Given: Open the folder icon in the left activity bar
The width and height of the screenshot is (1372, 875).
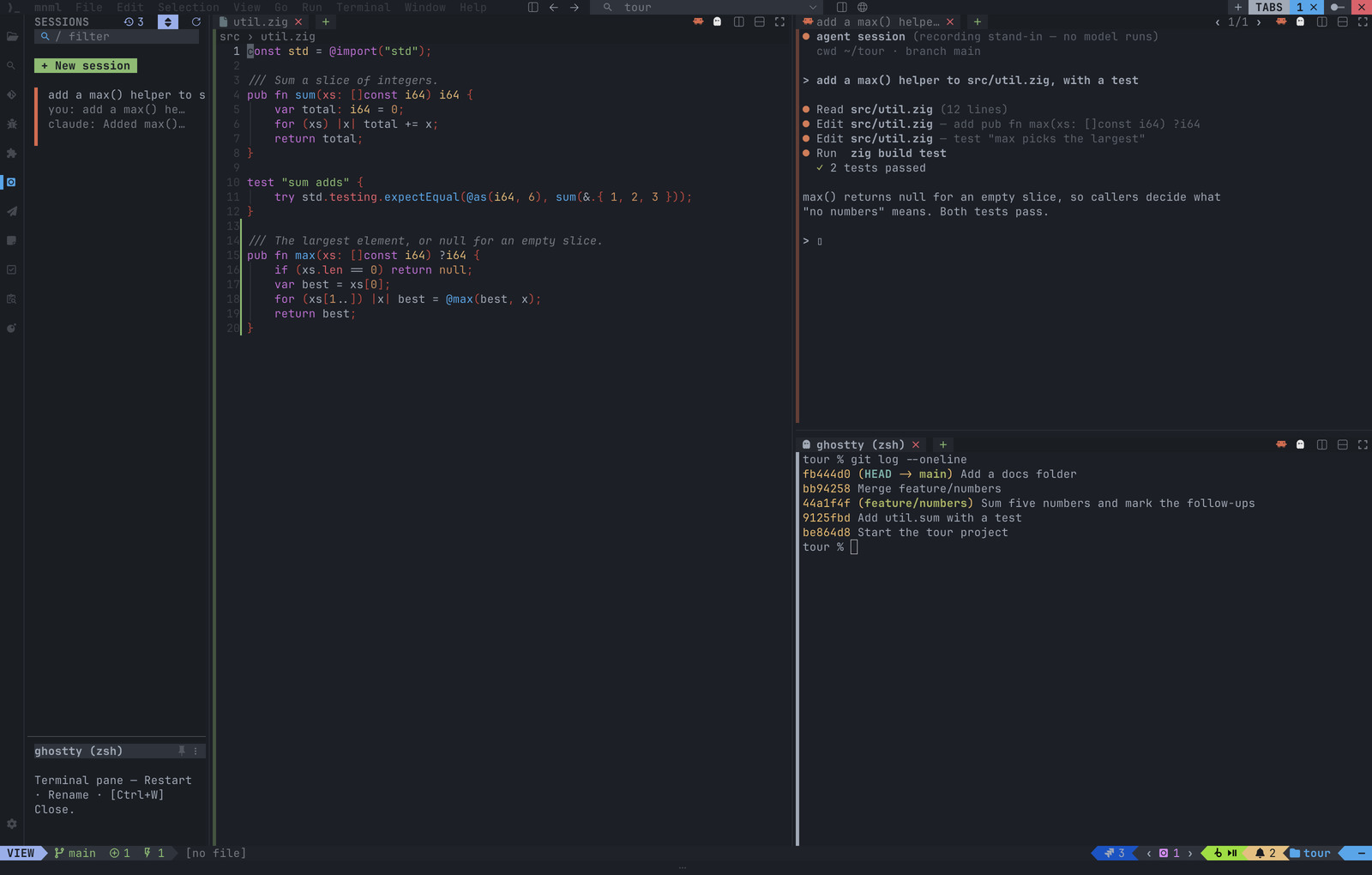Looking at the screenshot, I should point(12,37).
